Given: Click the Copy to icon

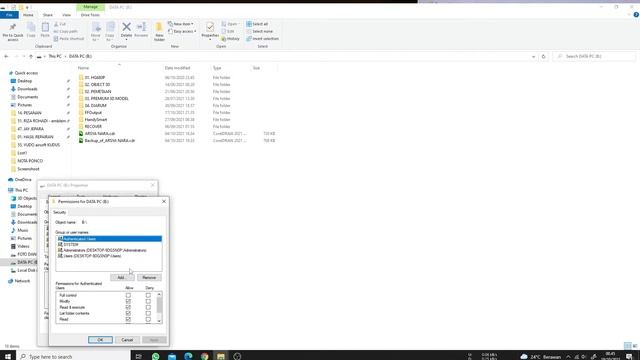Looking at the screenshot, I should point(110,31).
